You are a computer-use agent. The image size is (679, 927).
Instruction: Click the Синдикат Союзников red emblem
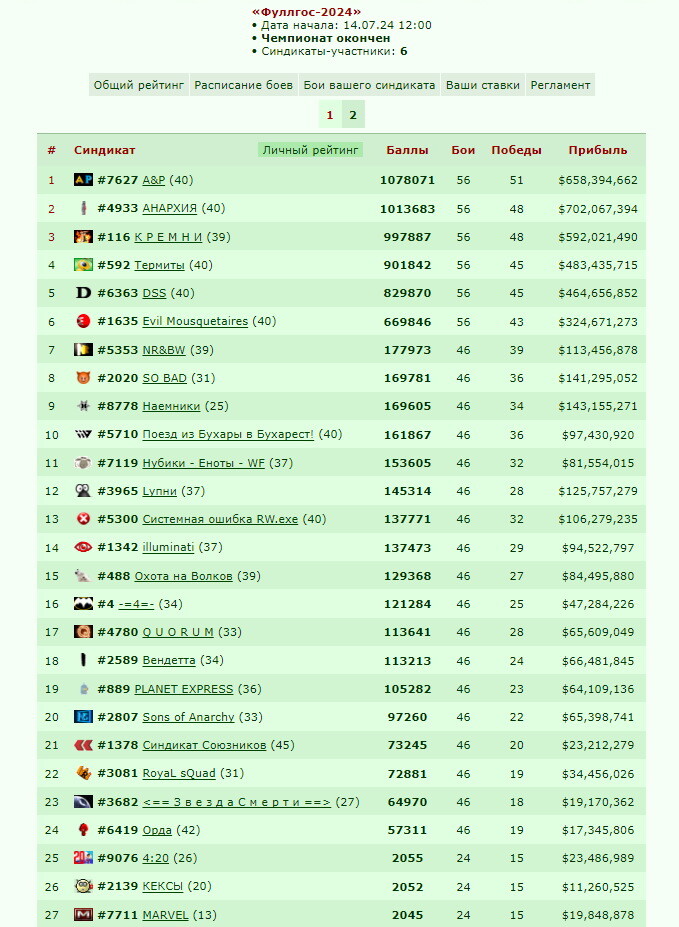[83, 745]
